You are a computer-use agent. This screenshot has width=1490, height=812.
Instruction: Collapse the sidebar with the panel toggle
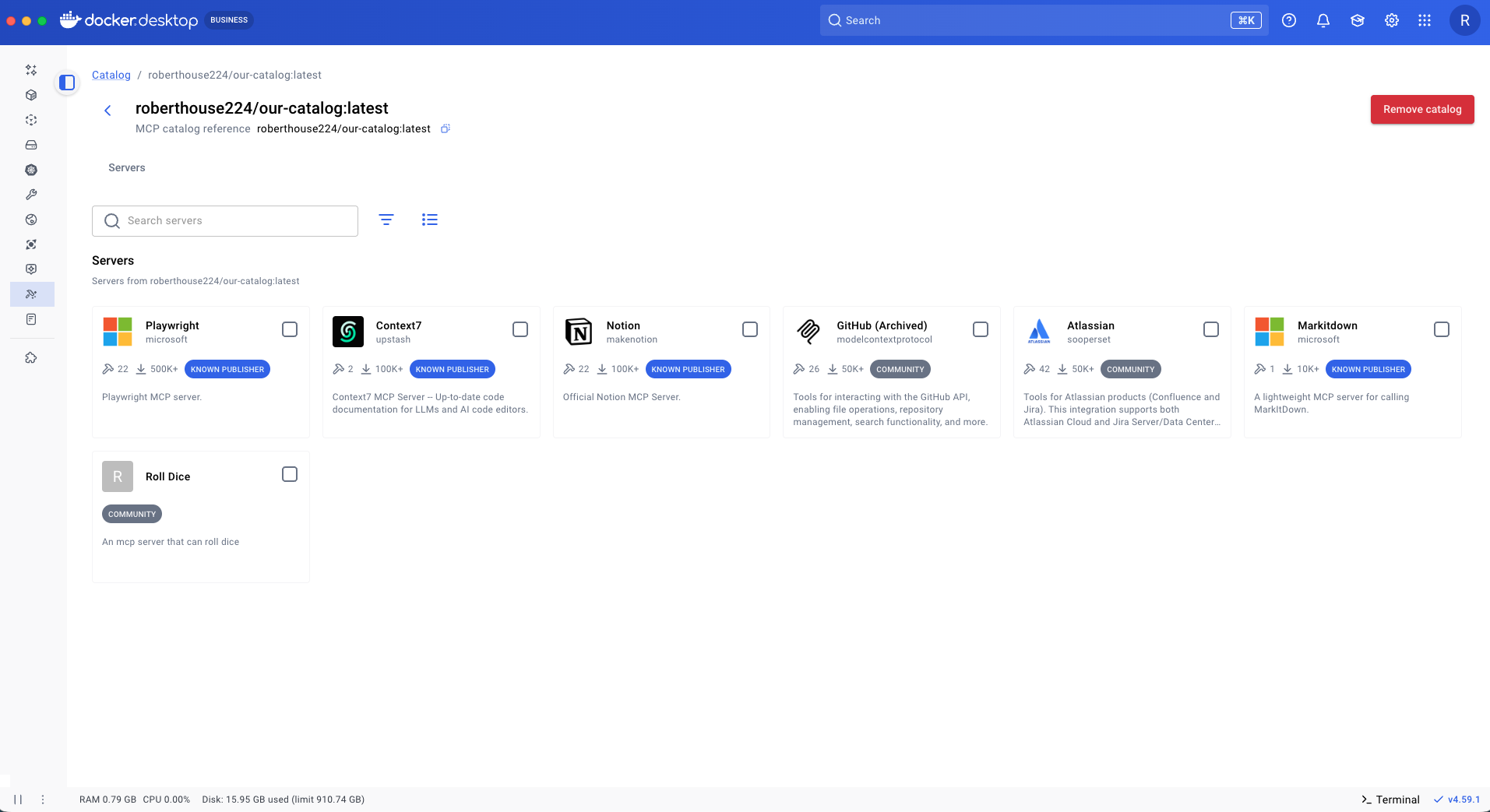tap(67, 83)
